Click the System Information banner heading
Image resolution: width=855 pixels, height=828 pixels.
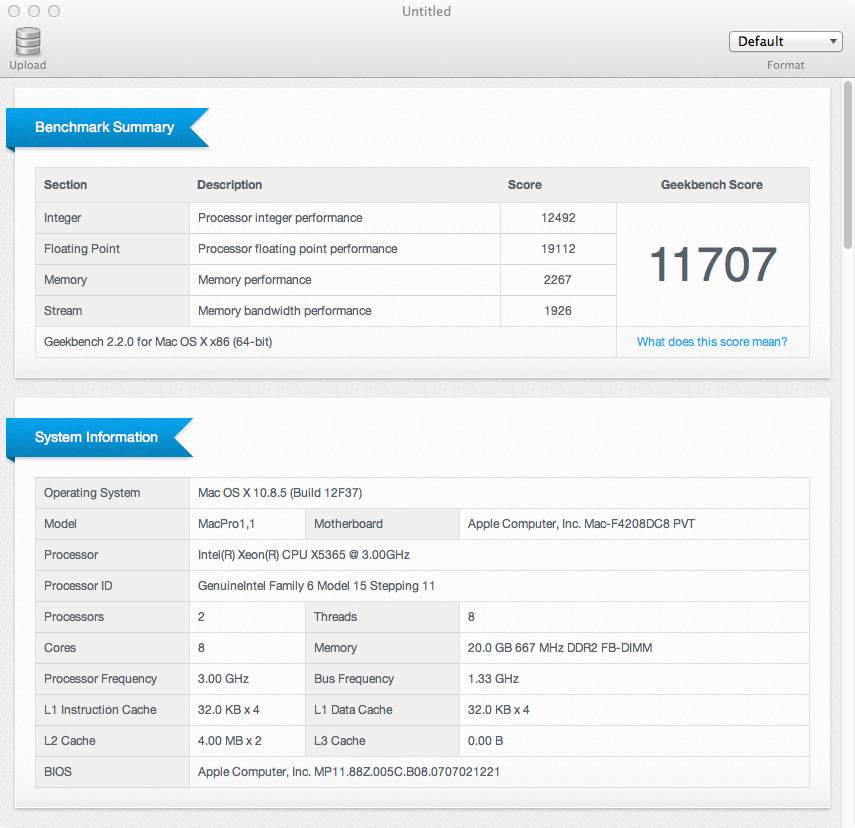[x=96, y=437]
